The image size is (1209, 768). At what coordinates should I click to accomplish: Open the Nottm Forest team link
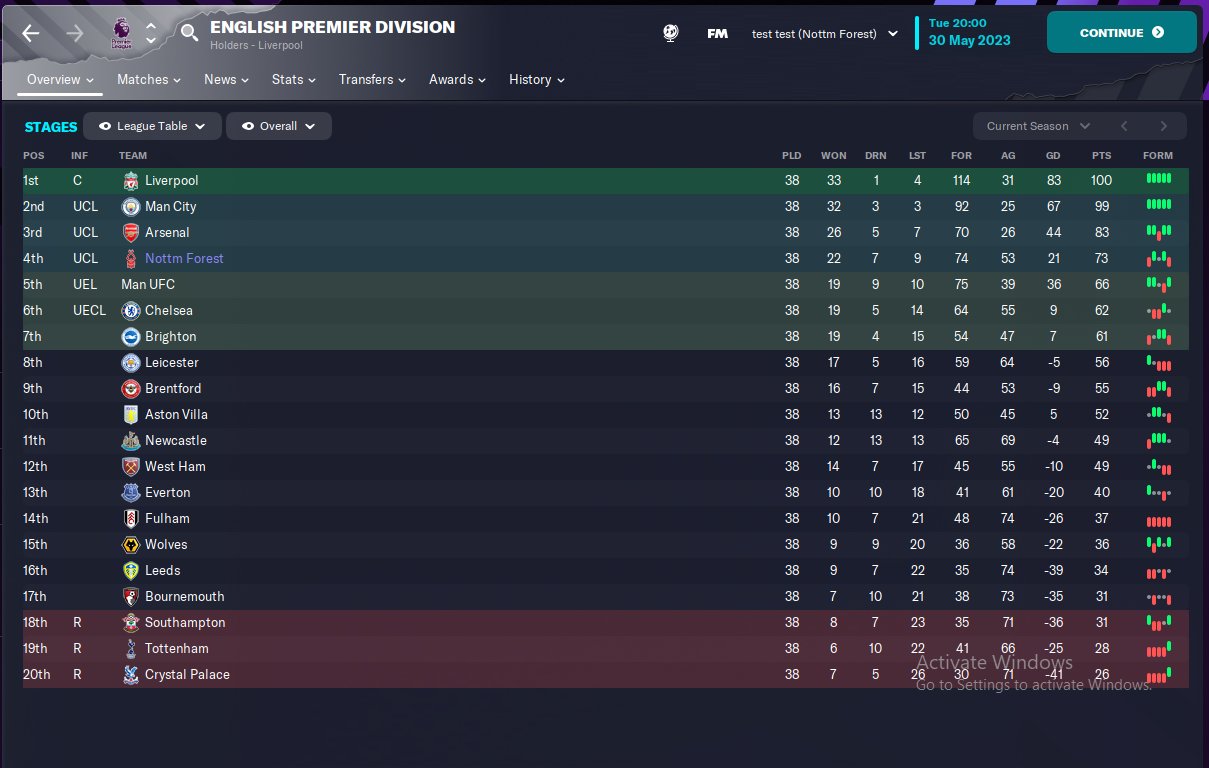(x=184, y=259)
